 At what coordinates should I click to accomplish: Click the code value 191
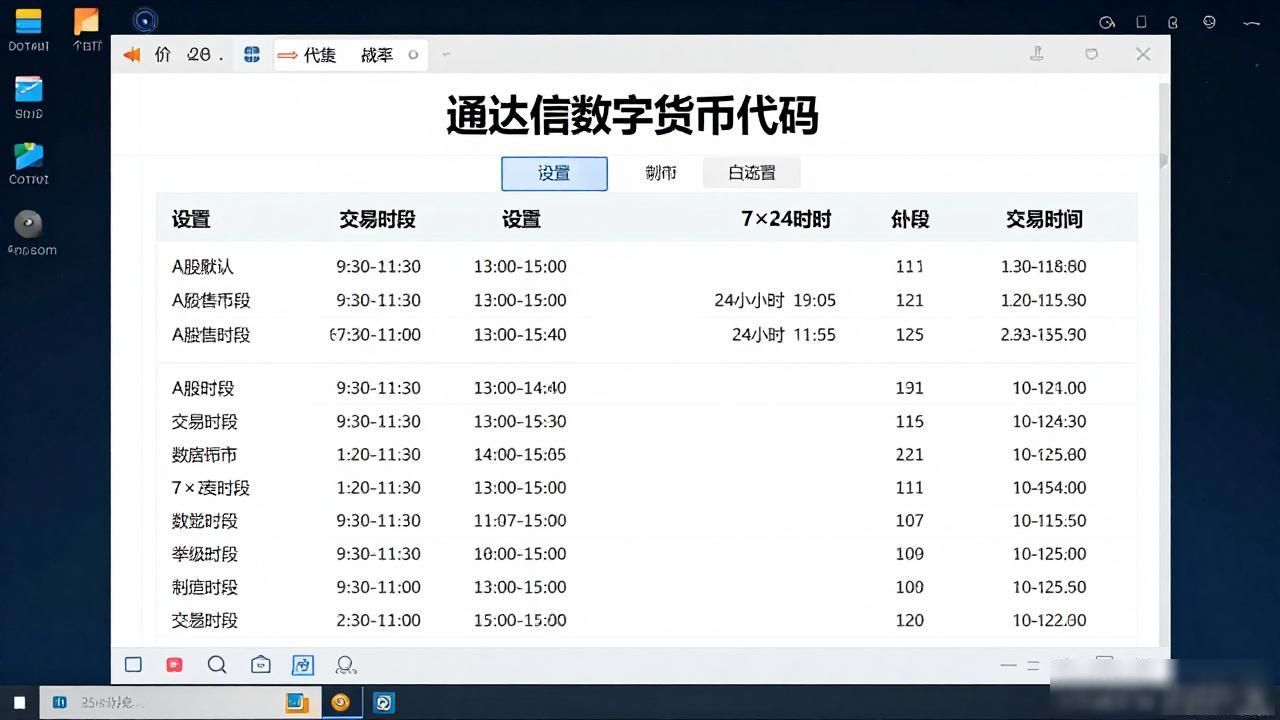(x=909, y=388)
